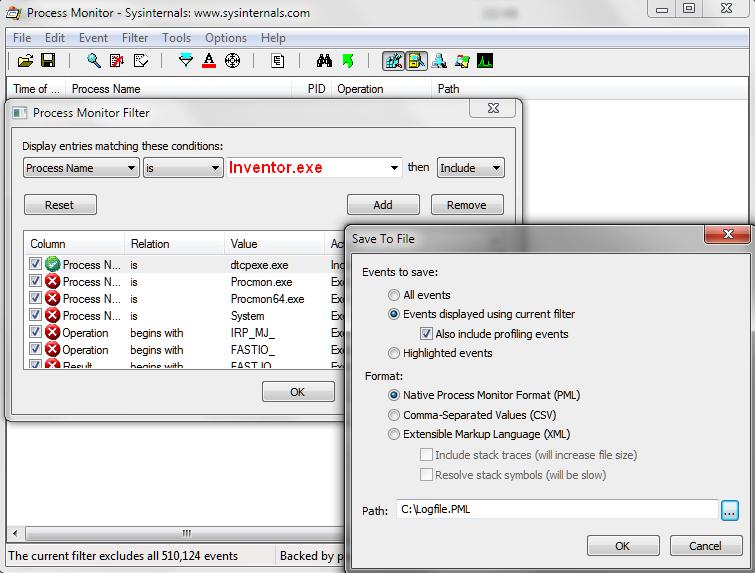Uncheck the IRP_MJ_ filter row checkbox

[35, 331]
